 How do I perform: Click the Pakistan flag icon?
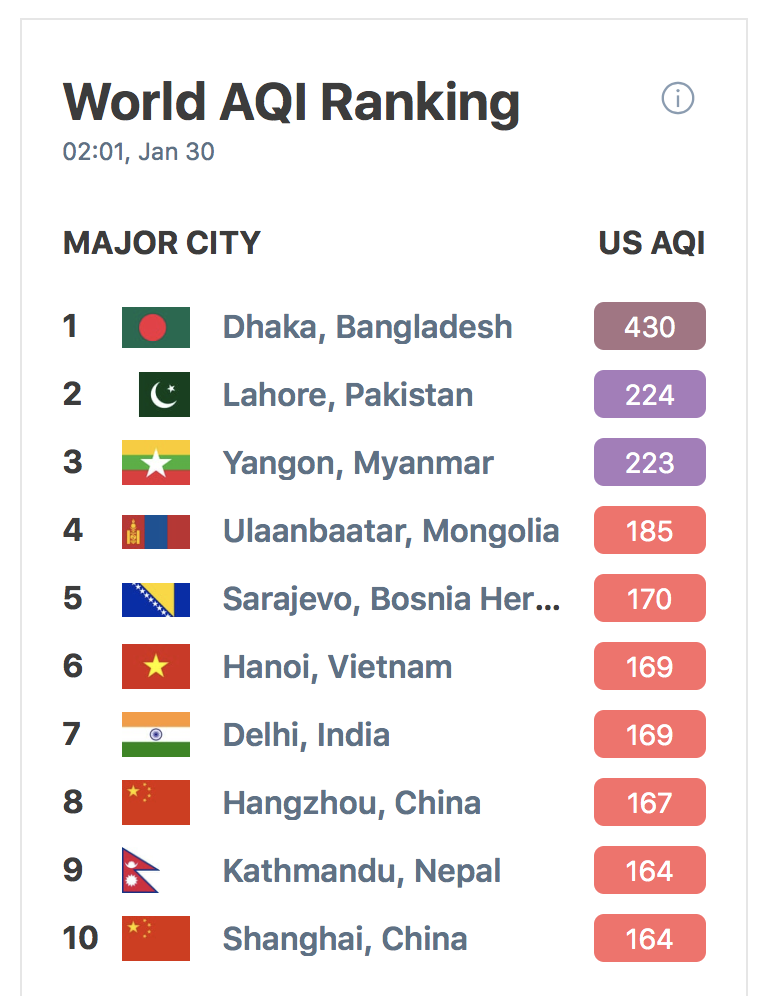pyautogui.click(x=164, y=394)
